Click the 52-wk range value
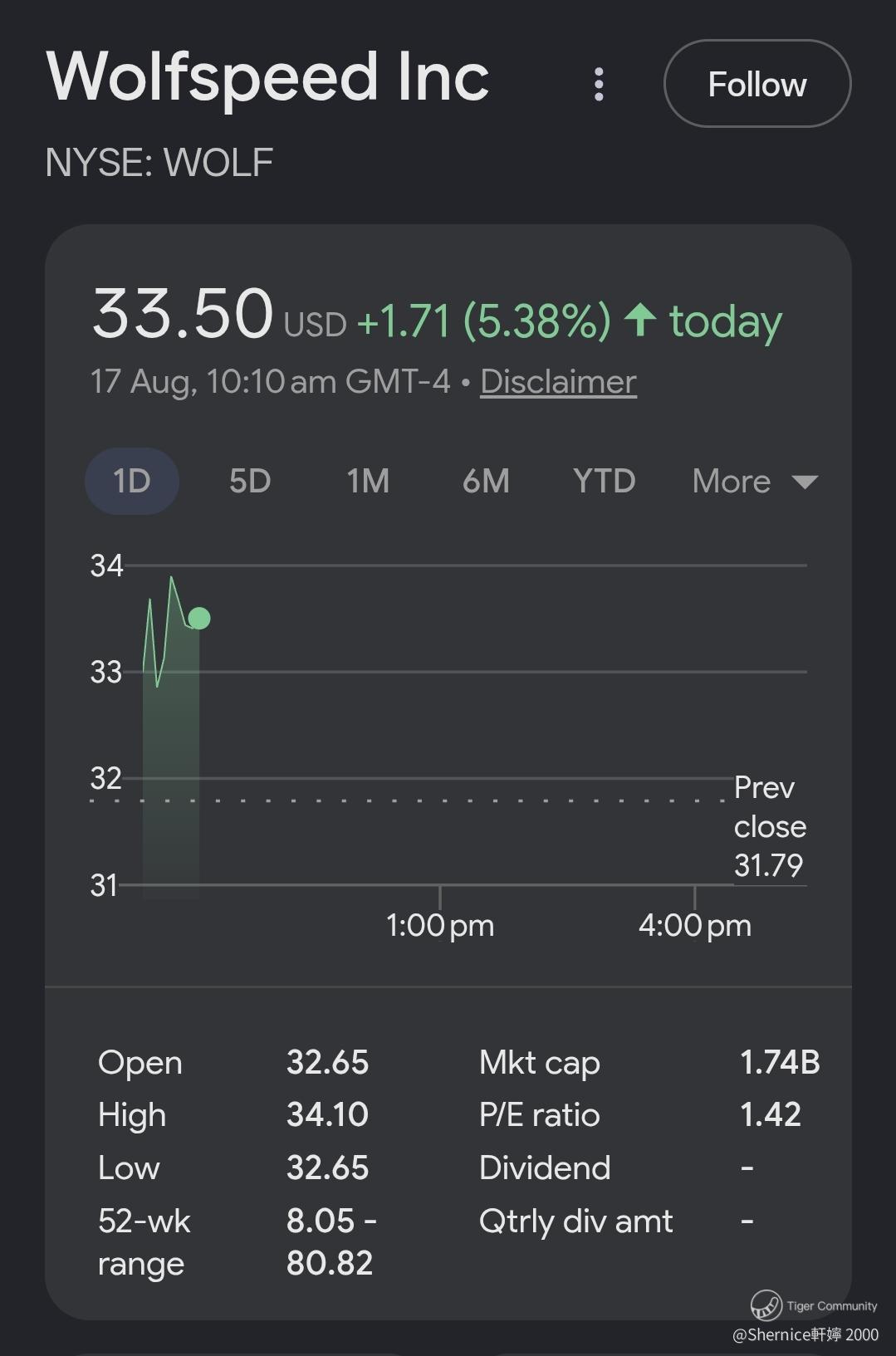Screen dimensions: 896x1356 click(x=331, y=1242)
